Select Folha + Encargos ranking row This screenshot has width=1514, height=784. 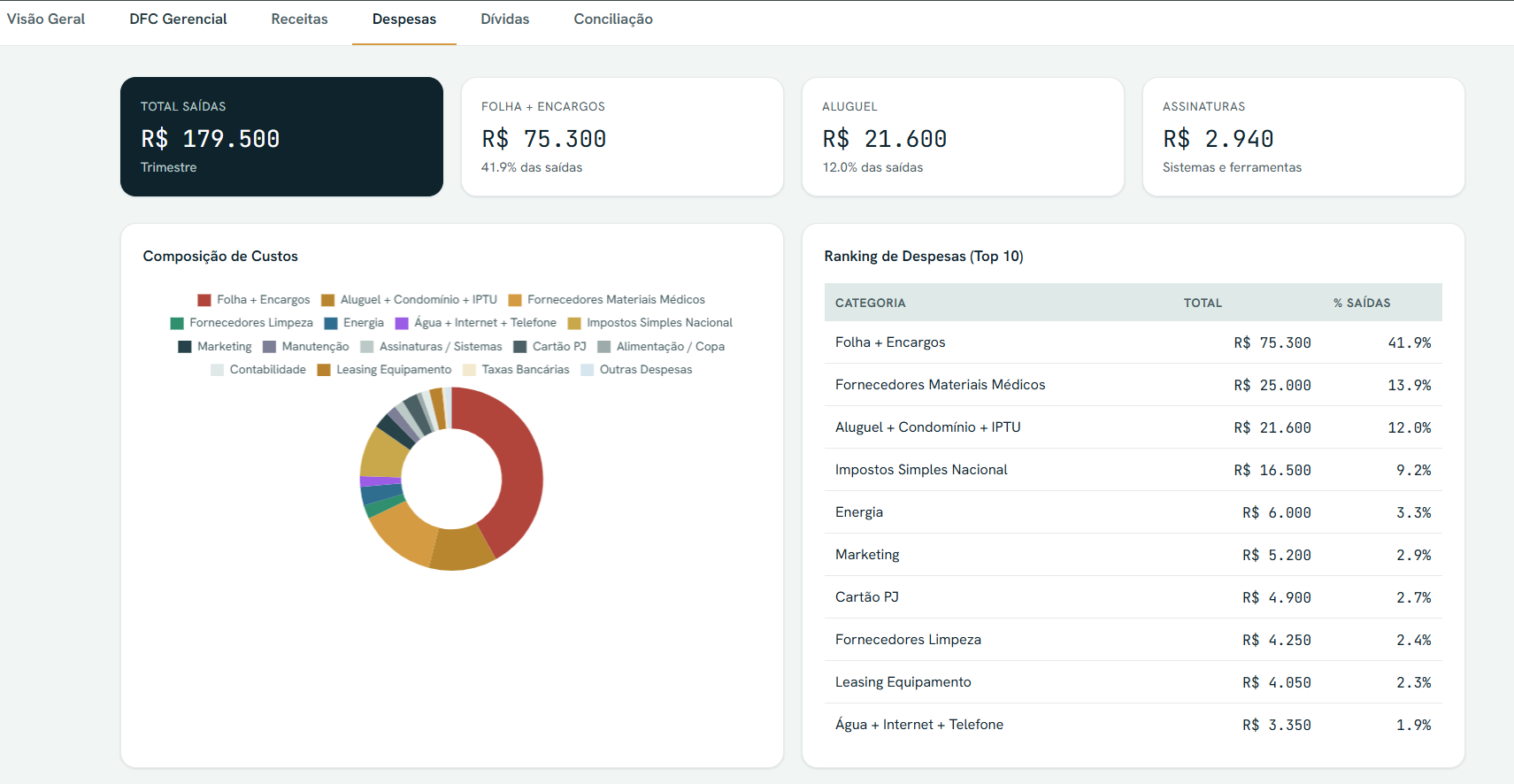point(1133,342)
